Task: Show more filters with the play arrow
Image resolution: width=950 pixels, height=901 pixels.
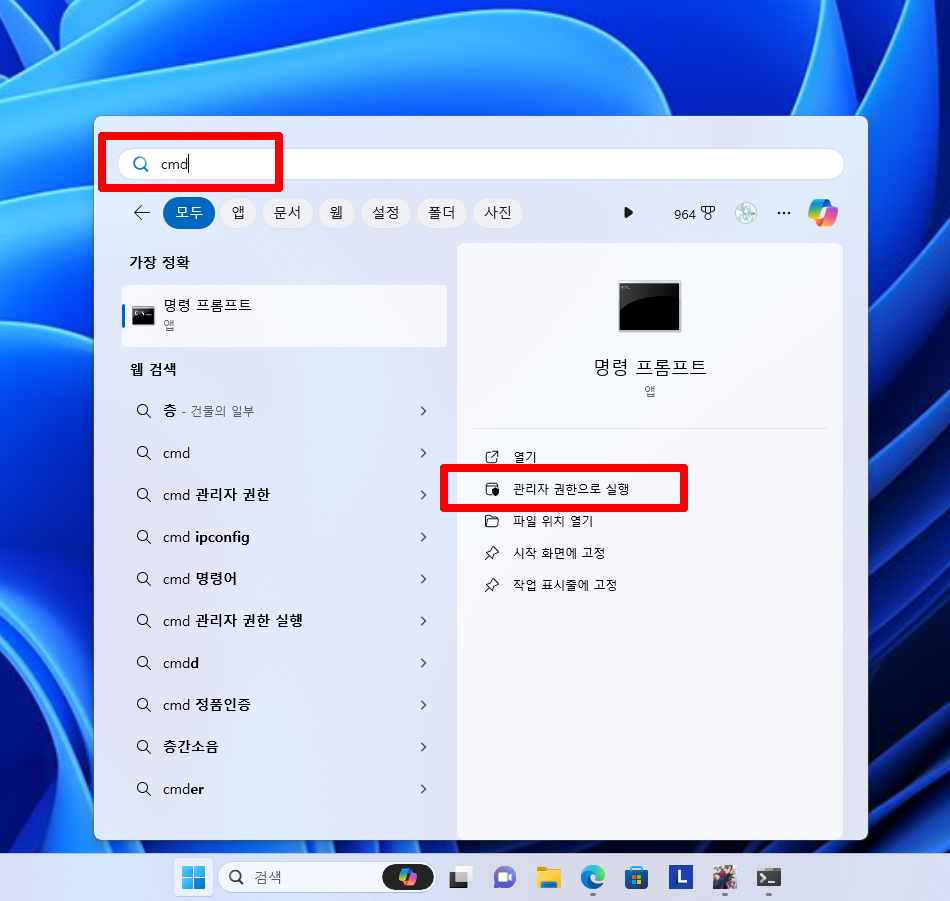Action: [628, 213]
